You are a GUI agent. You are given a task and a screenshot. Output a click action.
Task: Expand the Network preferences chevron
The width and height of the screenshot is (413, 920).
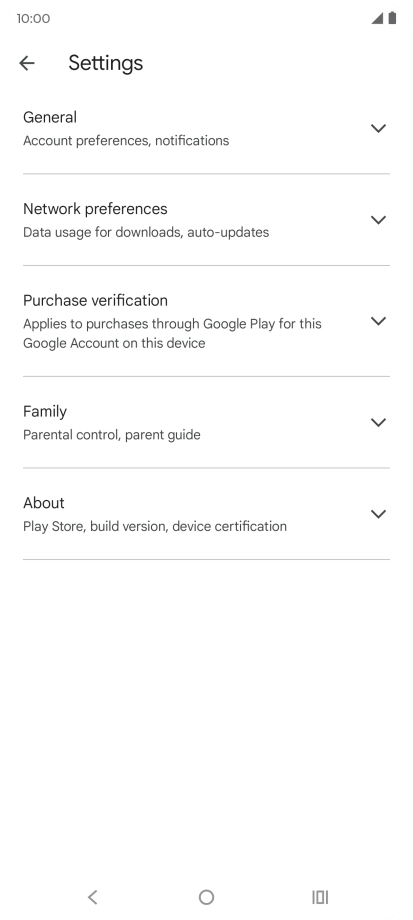[x=378, y=220]
